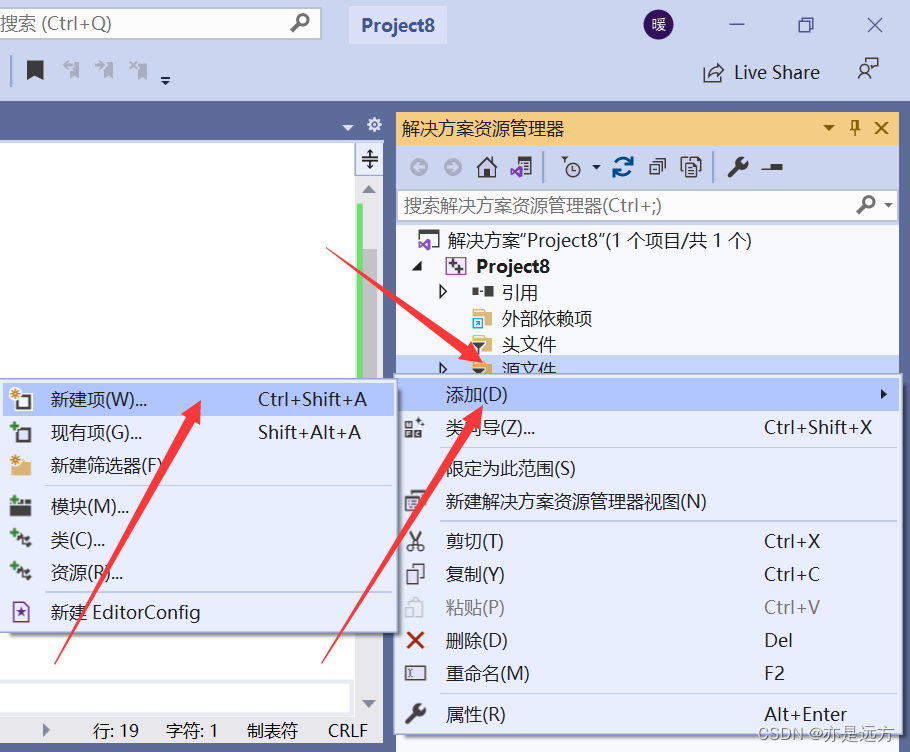The height and width of the screenshot is (752, 910).
Task: Choose 新建解决方案资源管理器视图(N)
Action: [648, 501]
